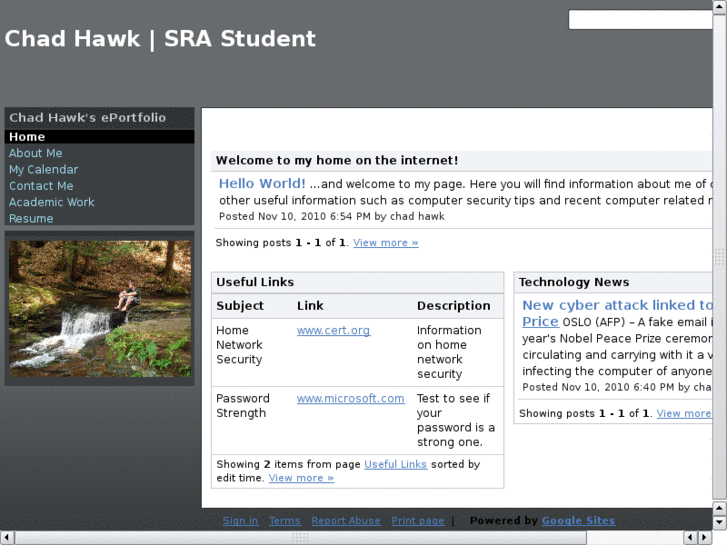Image resolution: width=727 pixels, height=545 pixels.
Task: Click Report Abuse in the footer
Action: 346,521
